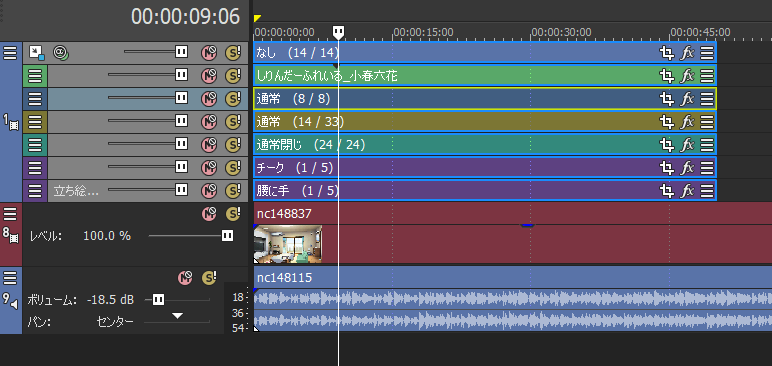Open pan/crop on the 腰に手 (1 / 5) clip
Screen dimensions: 772x366
pyautogui.click(x=667, y=191)
